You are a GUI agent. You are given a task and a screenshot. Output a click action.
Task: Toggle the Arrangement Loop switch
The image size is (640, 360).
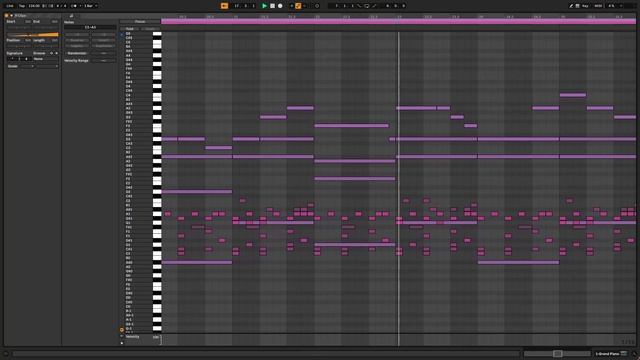(367, 6)
